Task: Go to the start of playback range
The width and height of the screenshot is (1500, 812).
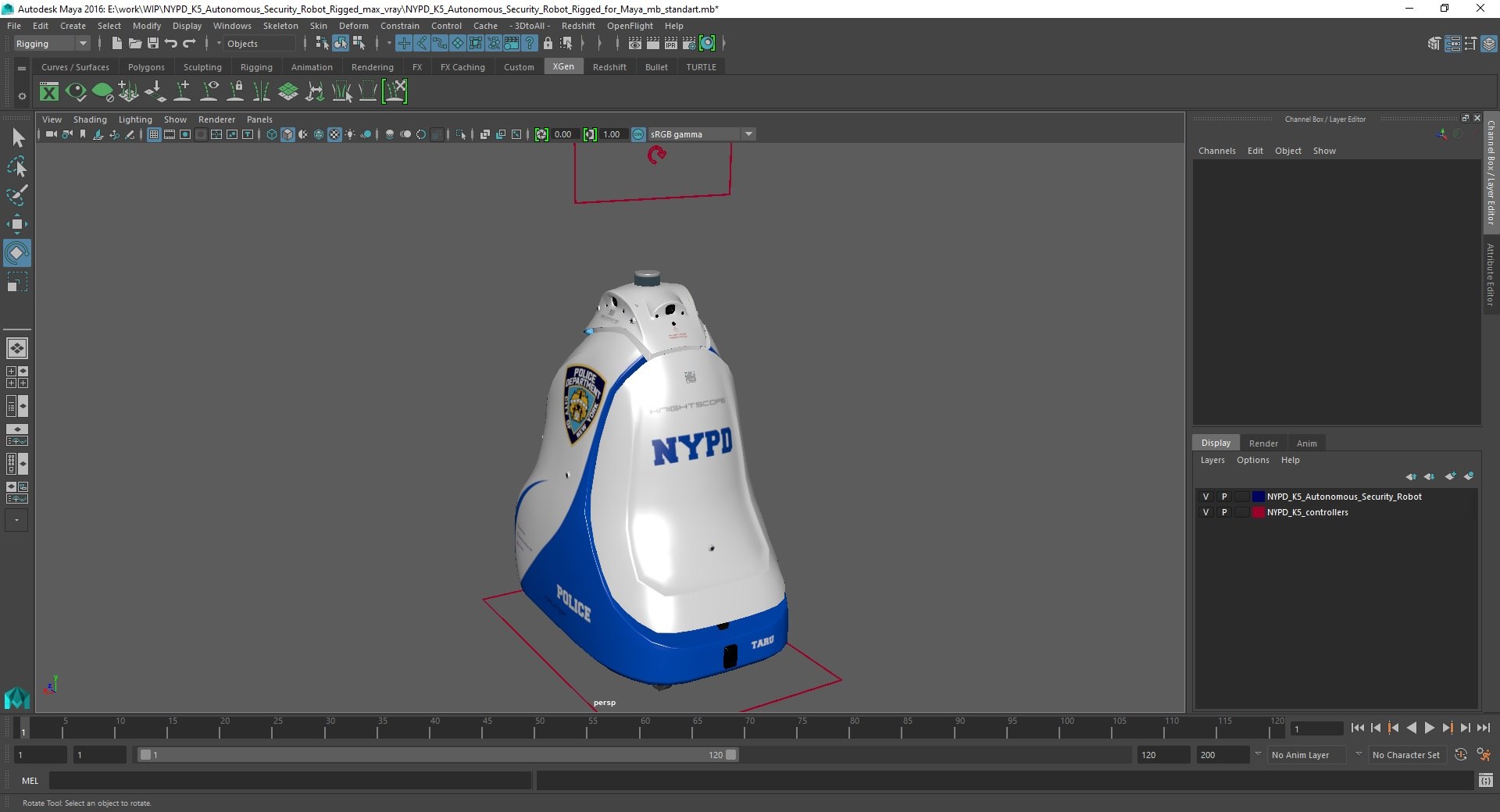Action: coord(1357,728)
